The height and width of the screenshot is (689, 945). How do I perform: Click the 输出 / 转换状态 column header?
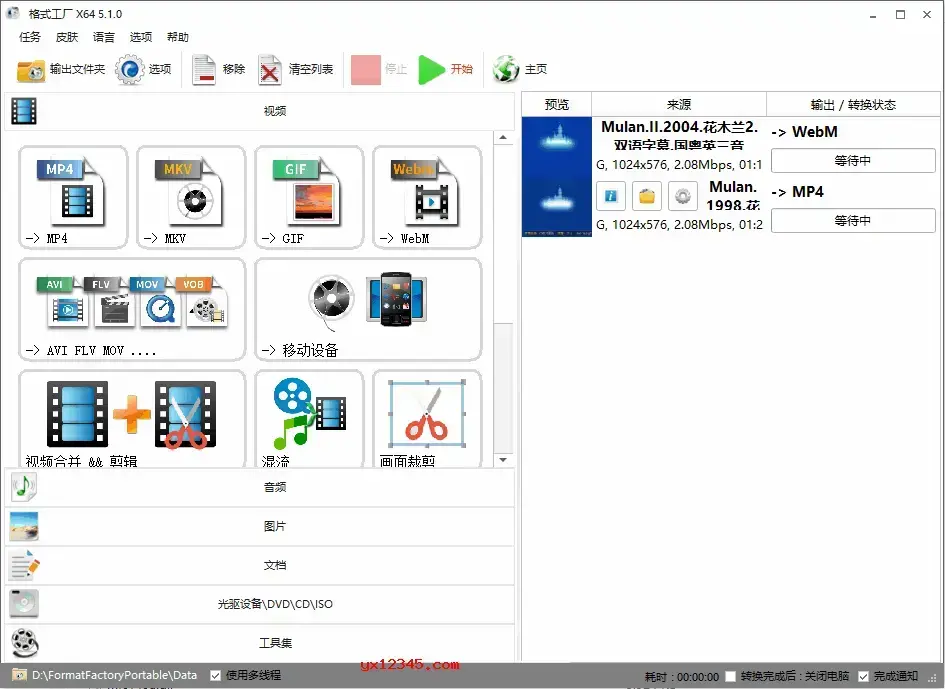coord(853,104)
